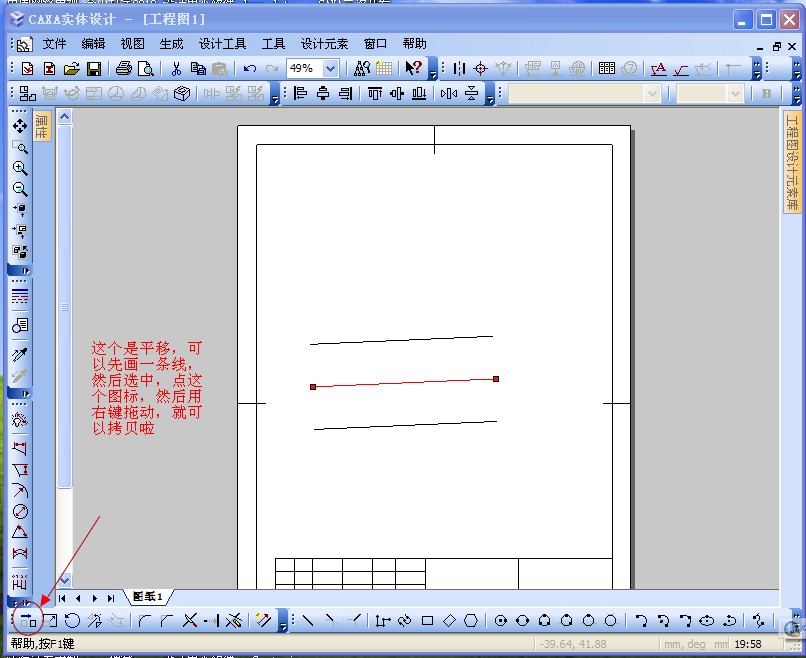The width and height of the screenshot is (806, 658).
Task: Expand the standard toolbar options chevron
Action: coord(433,69)
